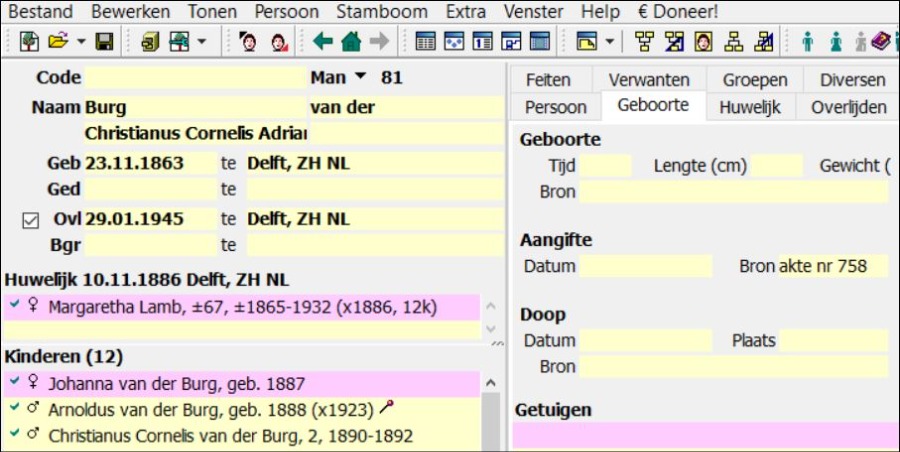Viewport: 900px width, 452px height.
Task: Click the female face icon in toolbar
Action: [x=279, y=42]
